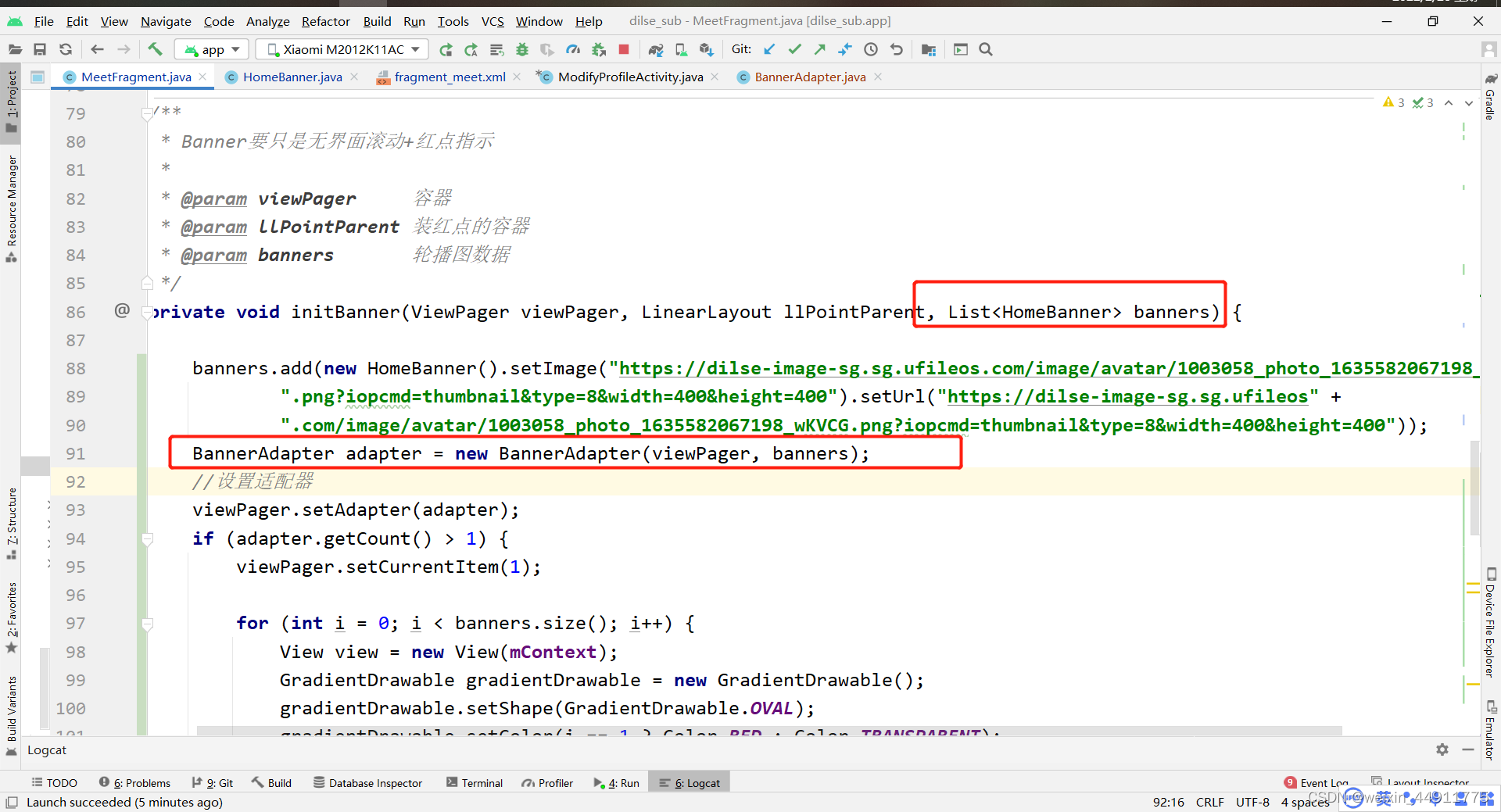Toggle the Favorites side panel
This screenshot has height=812, width=1501.
(12, 617)
